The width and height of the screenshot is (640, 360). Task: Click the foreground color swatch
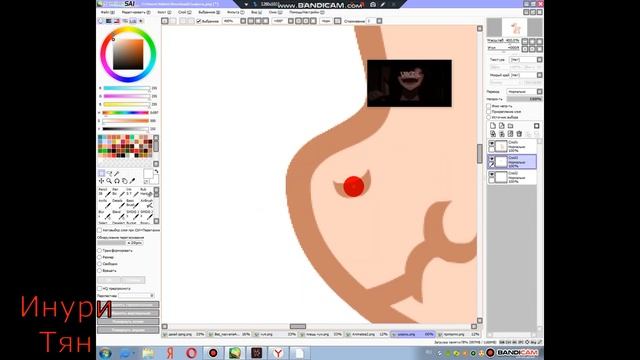click(x=148, y=174)
